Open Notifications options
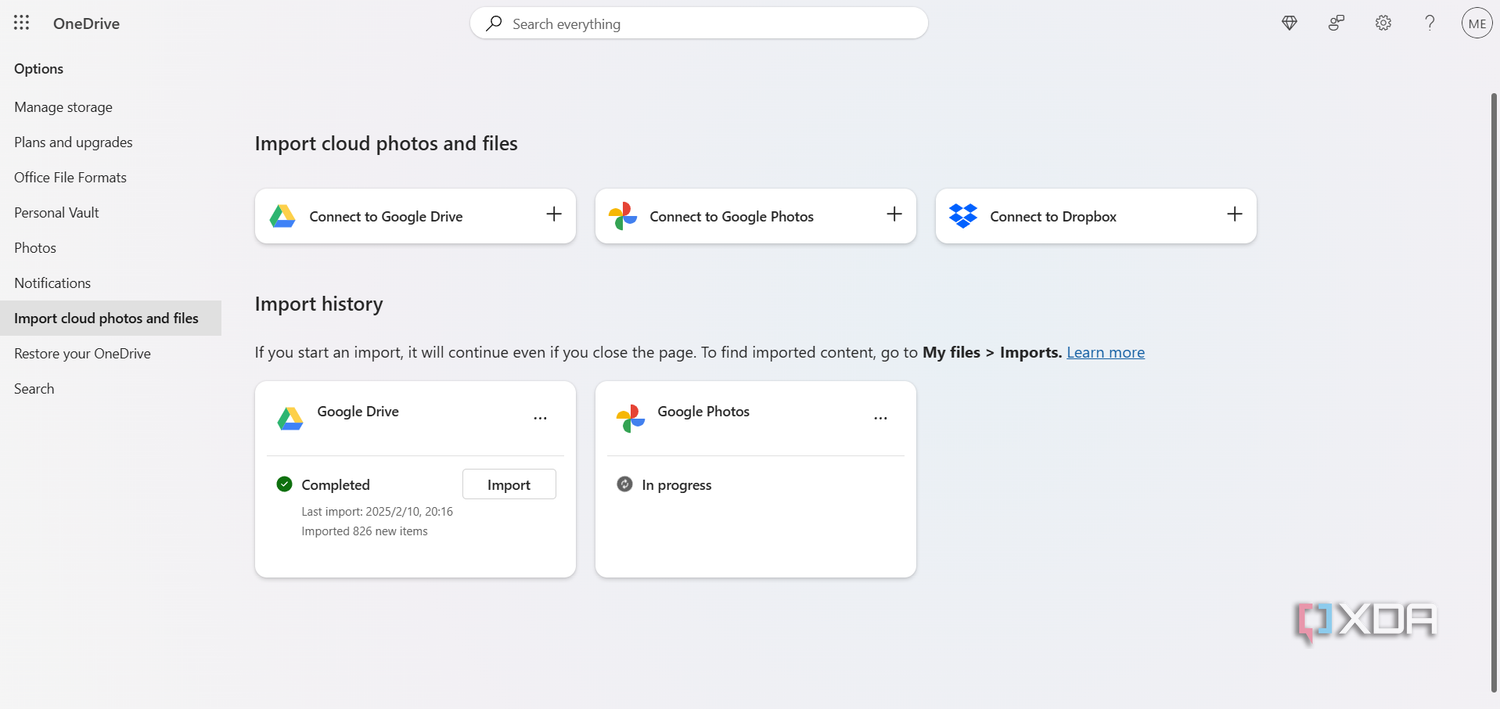The width and height of the screenshot is (1500, 709). coord(52,283)
